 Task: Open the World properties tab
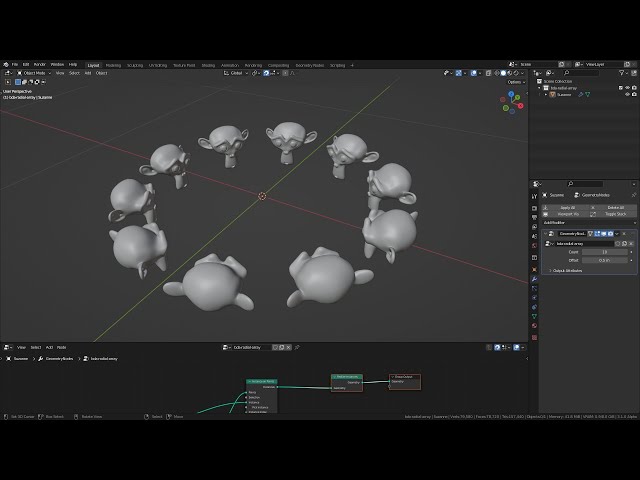pos(534,246)
